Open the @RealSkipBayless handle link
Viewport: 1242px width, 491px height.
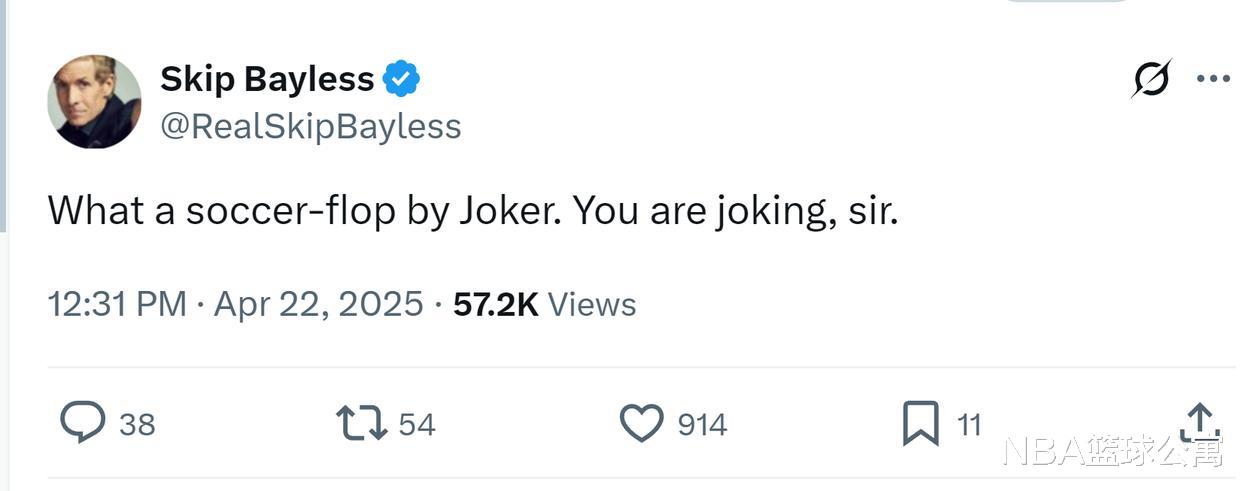[310, 126]
